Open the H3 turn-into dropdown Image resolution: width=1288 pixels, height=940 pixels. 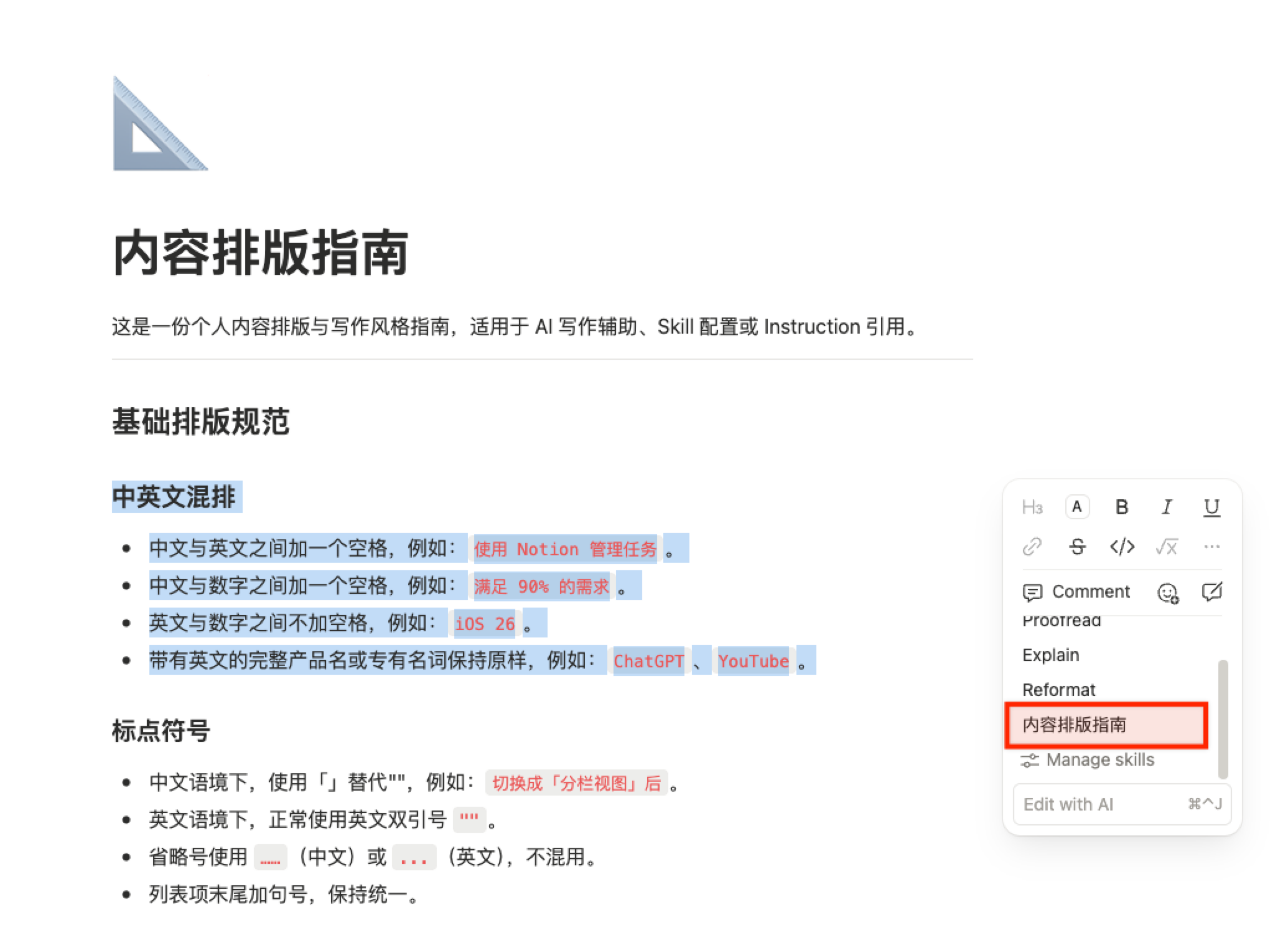1032,507
